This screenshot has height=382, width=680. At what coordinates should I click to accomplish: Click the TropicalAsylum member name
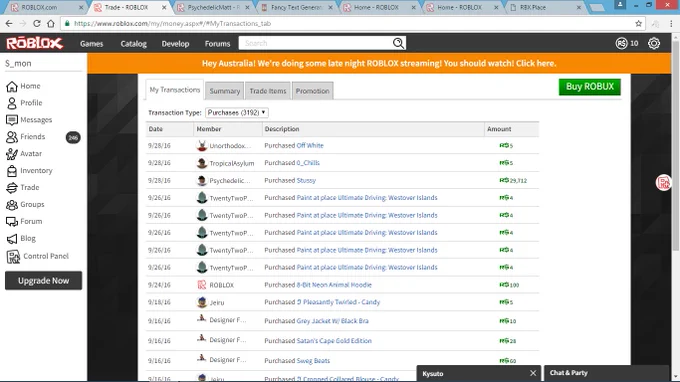tap(232, 163)
